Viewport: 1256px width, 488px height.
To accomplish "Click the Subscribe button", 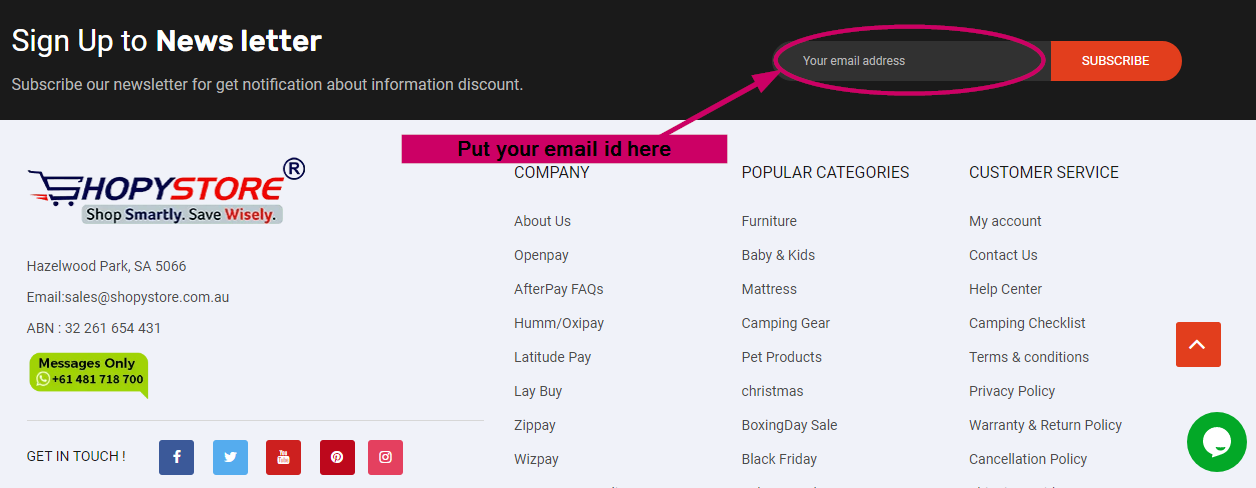I will click(1115, 61).
